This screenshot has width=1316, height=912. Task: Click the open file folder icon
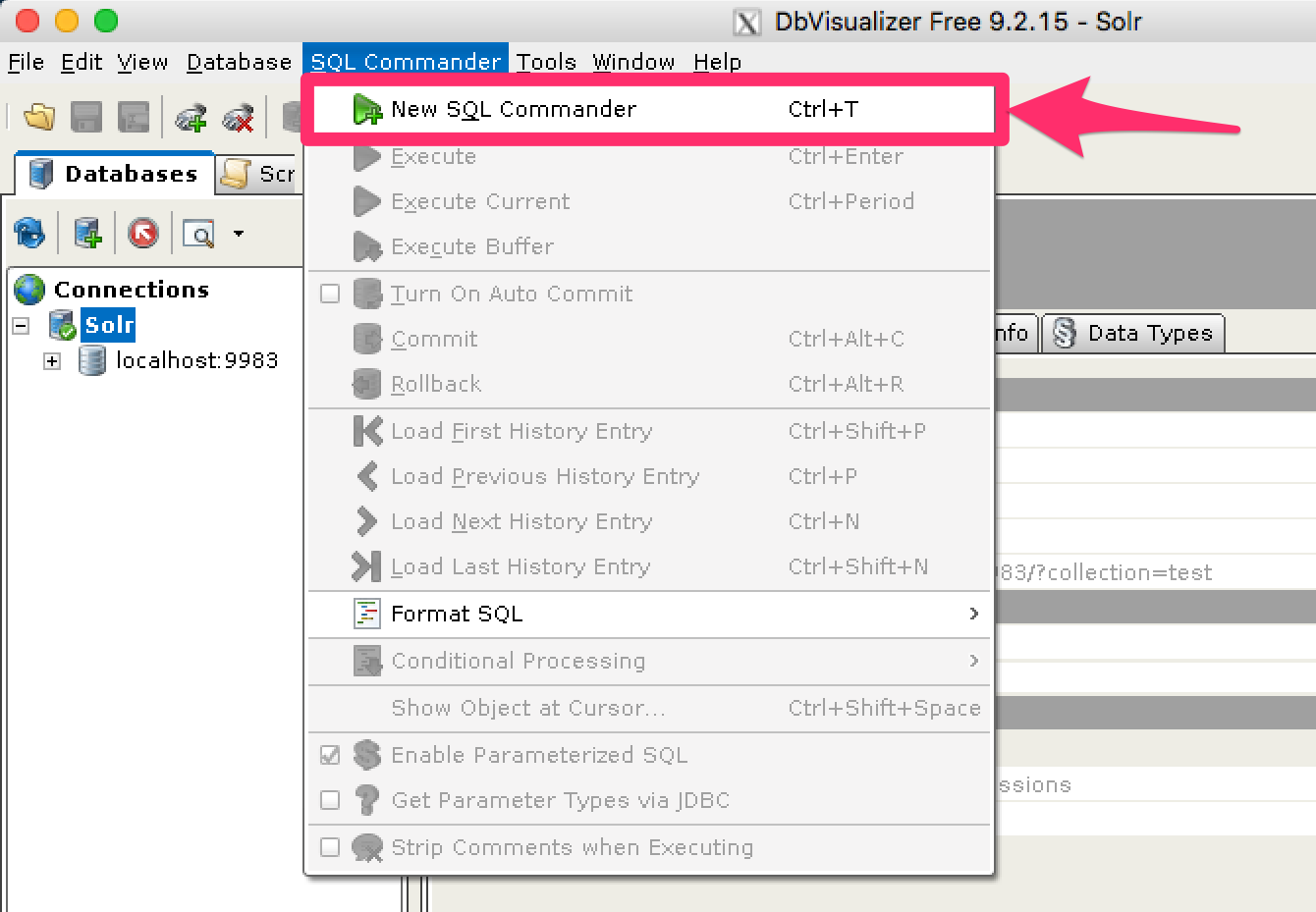tap(39, 118)
